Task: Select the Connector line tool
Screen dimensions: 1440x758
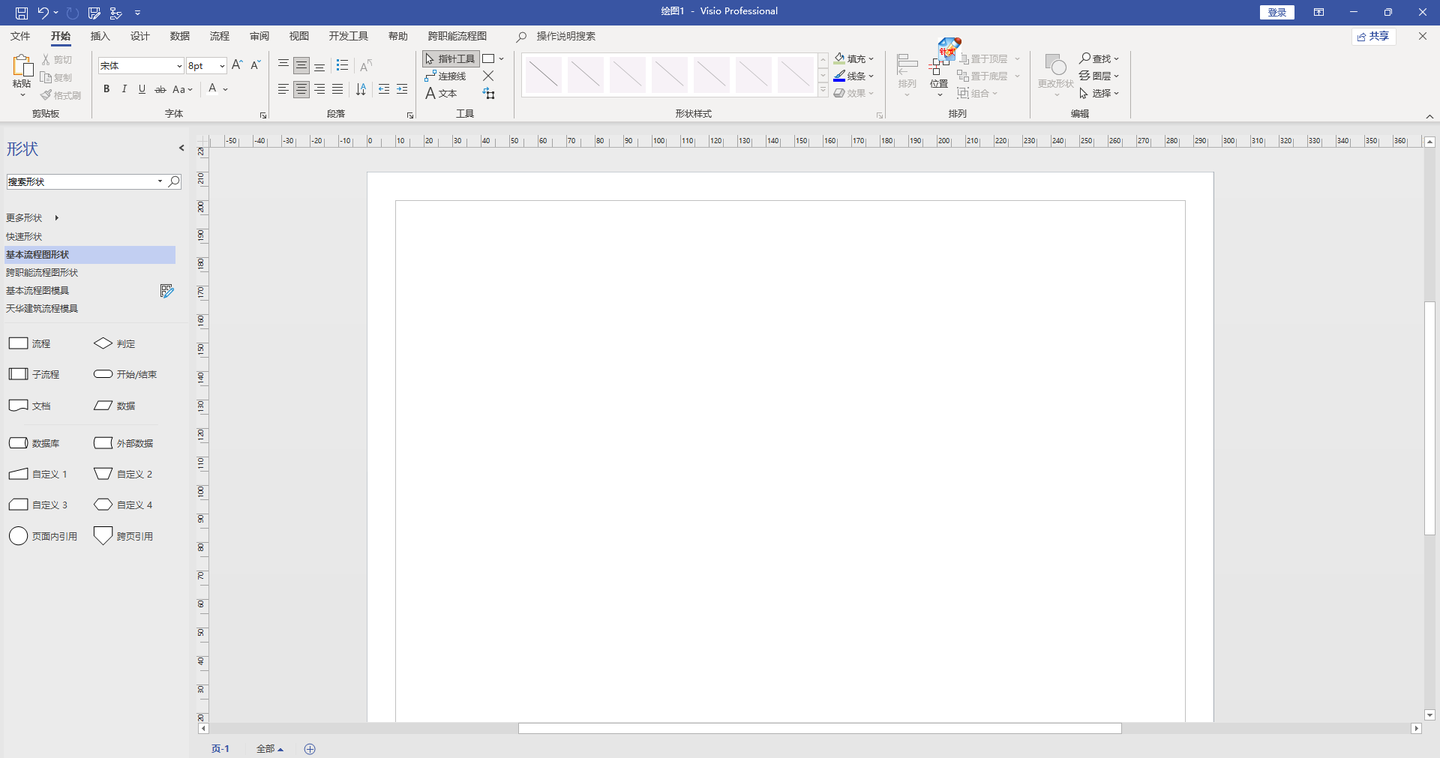Action: (x=445, y=76)
